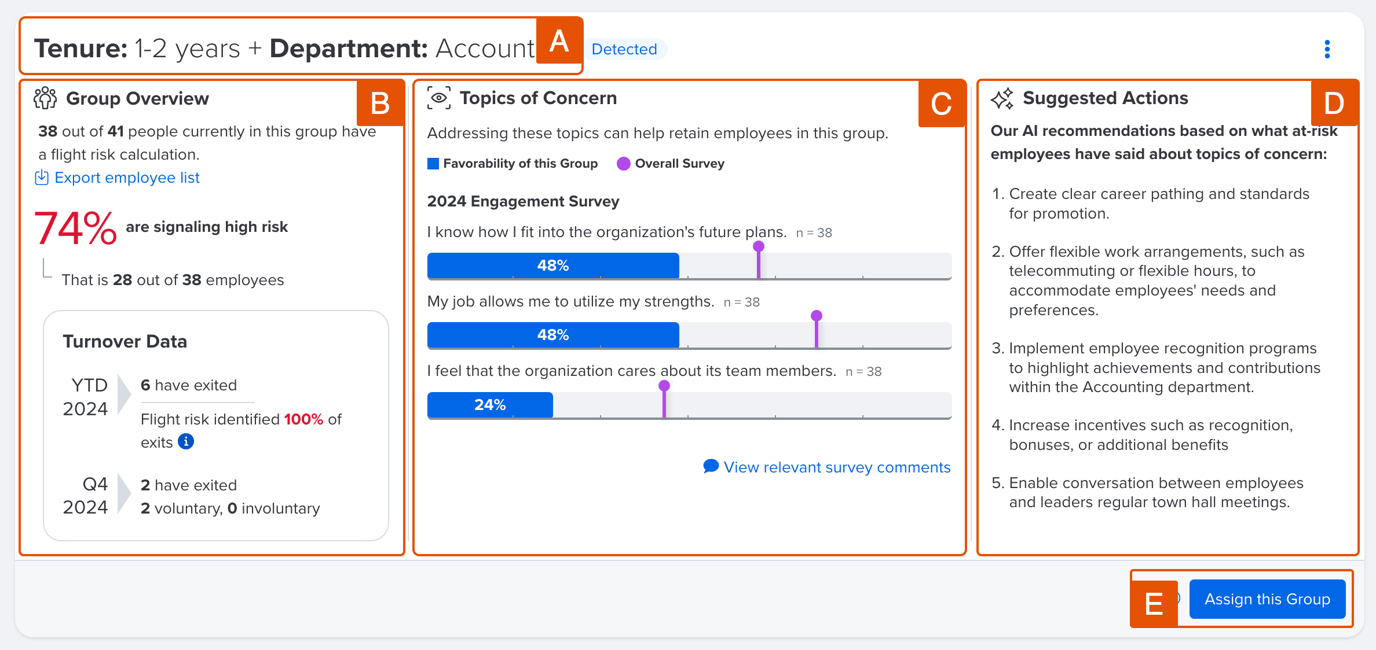The image size is (1376, 650).
Task: Click the red 74% high risk figure
Action: [75, 229]
